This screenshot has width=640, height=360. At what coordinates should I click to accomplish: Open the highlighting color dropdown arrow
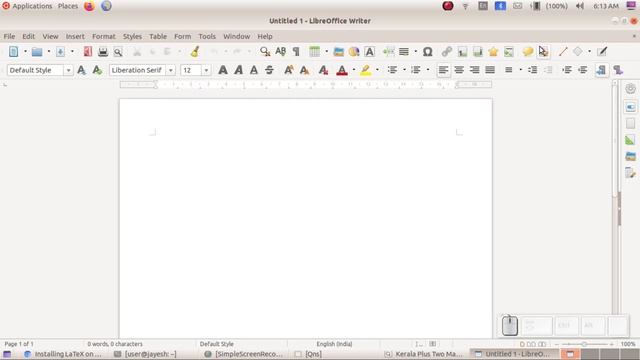click(x=377, y=70)
